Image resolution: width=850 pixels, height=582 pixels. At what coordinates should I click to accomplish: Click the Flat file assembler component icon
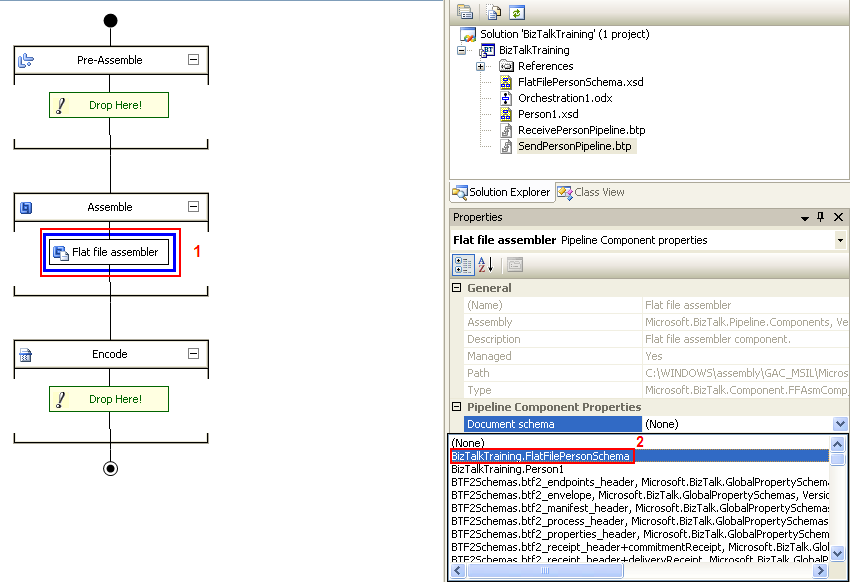[x=61, y=253]
